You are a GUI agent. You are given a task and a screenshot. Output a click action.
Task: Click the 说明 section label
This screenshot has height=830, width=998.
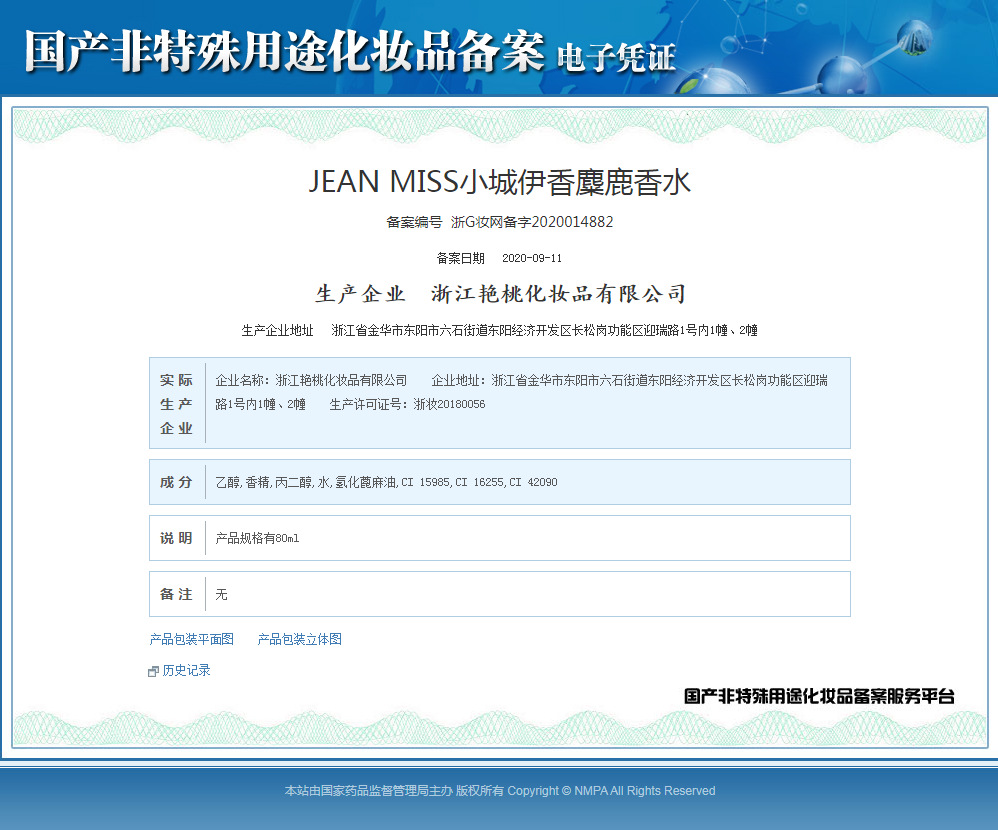pos(177,538)
